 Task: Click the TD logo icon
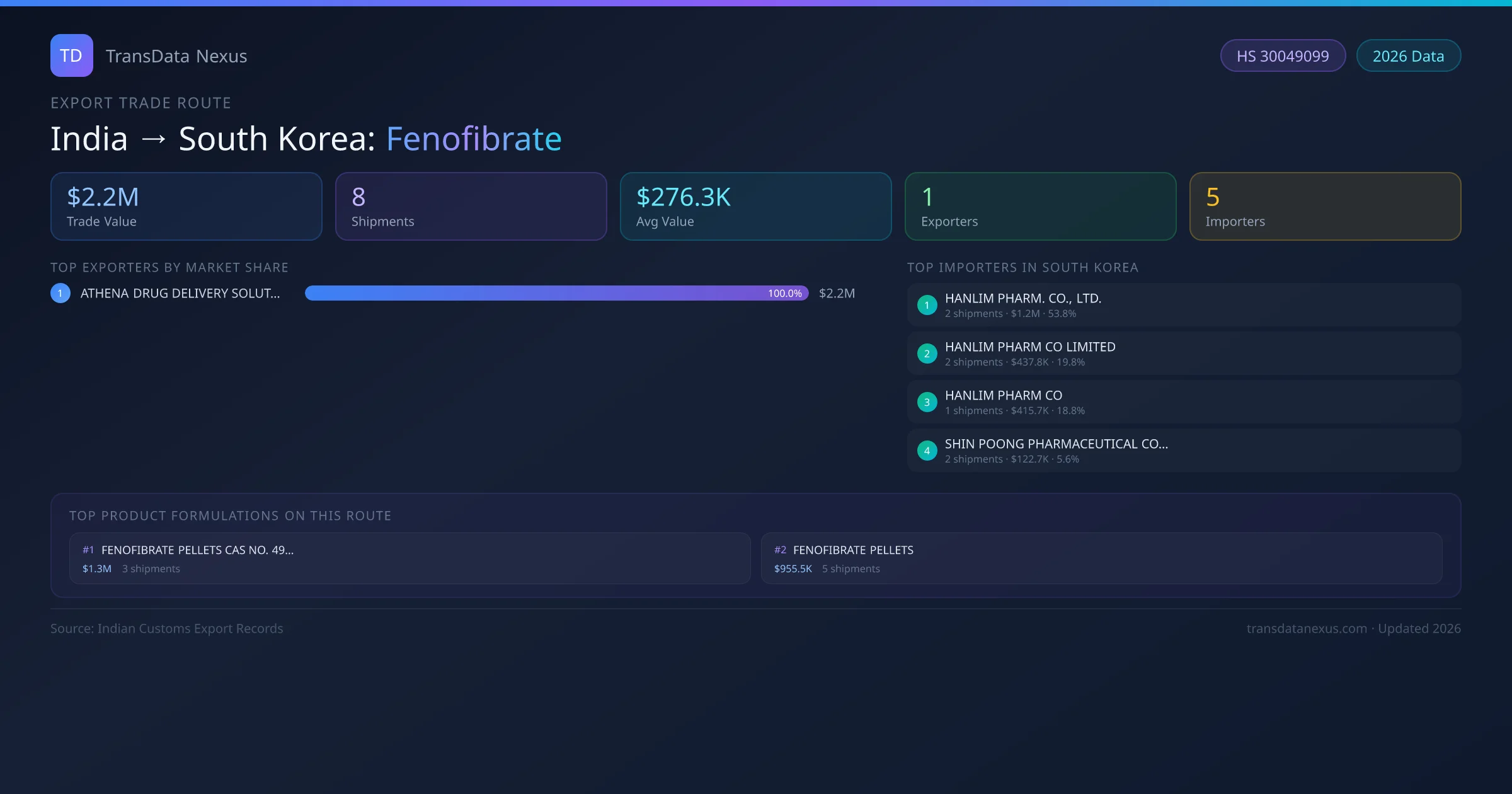coord(71,55)
